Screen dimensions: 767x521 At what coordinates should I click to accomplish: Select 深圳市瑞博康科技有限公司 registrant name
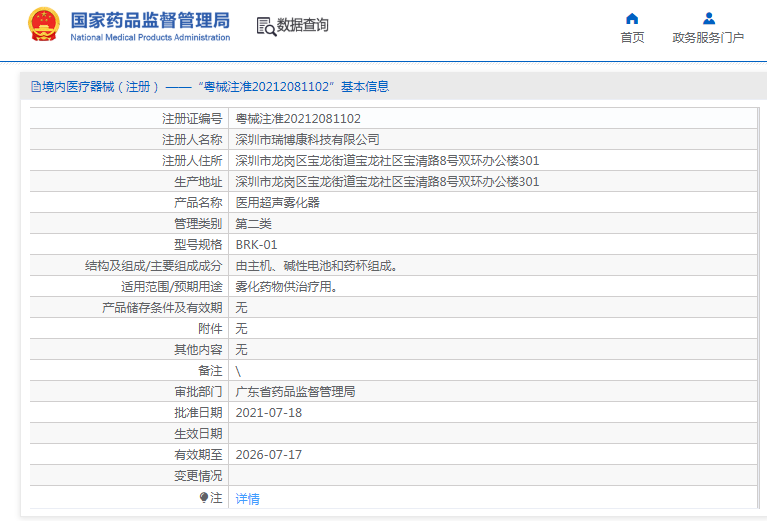pyautogui.click(x=307, y=140)
